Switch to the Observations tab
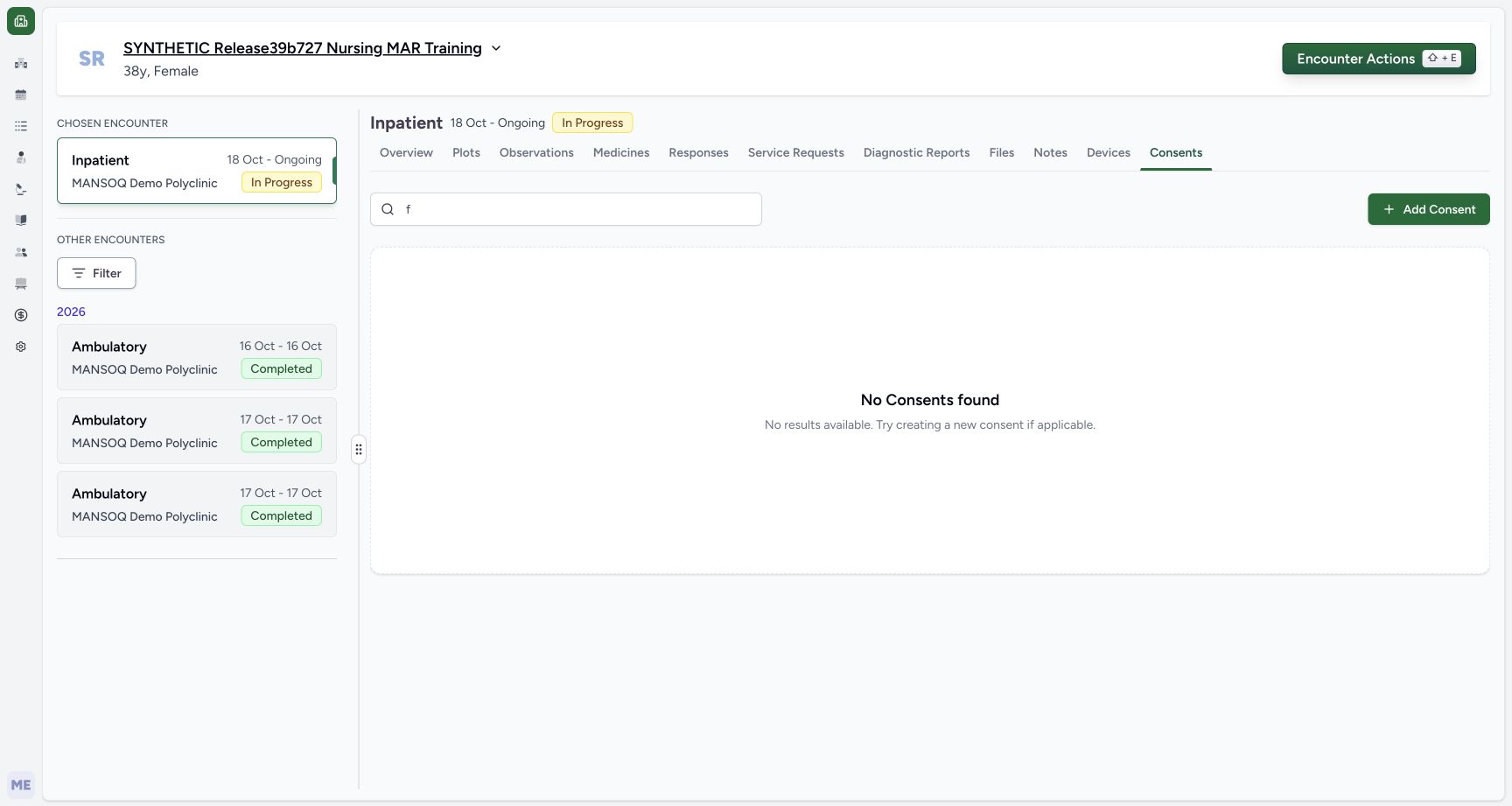 click(x=536, y=152)
